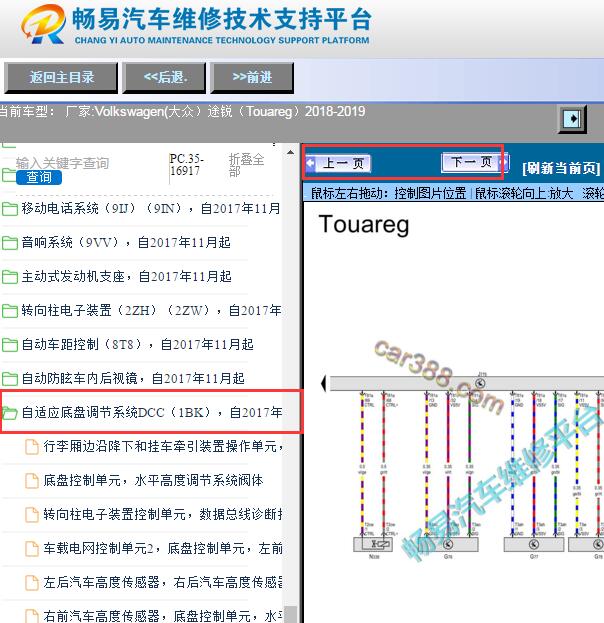Click the left arrow icon on 上一页 button
Viewport: 604px width, 623px height.
310,163
